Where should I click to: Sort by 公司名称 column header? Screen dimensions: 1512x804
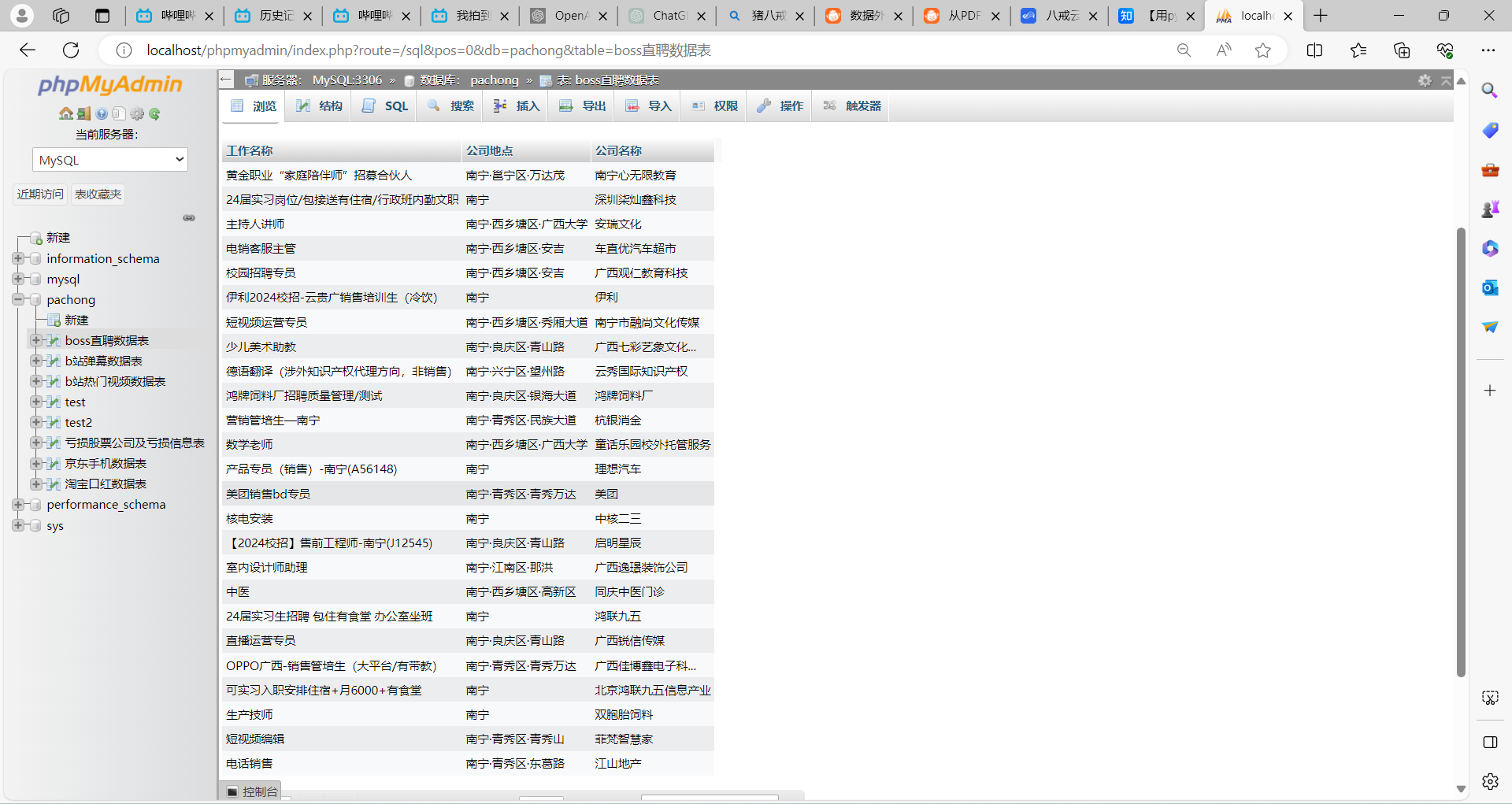tap(618, 150)
